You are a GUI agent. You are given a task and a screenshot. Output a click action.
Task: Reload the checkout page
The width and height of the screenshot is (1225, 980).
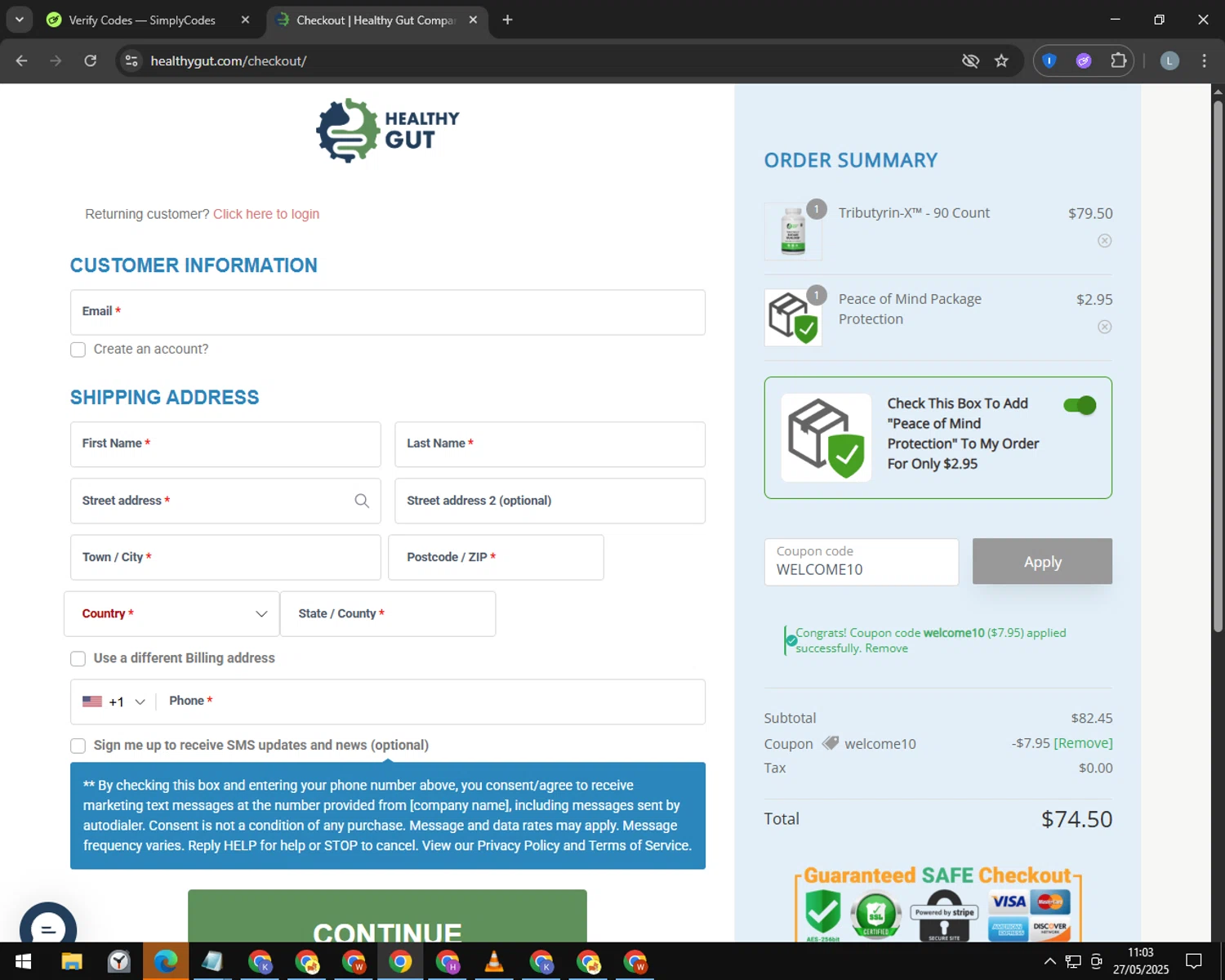pyautogui.click(x=91, y=61)
